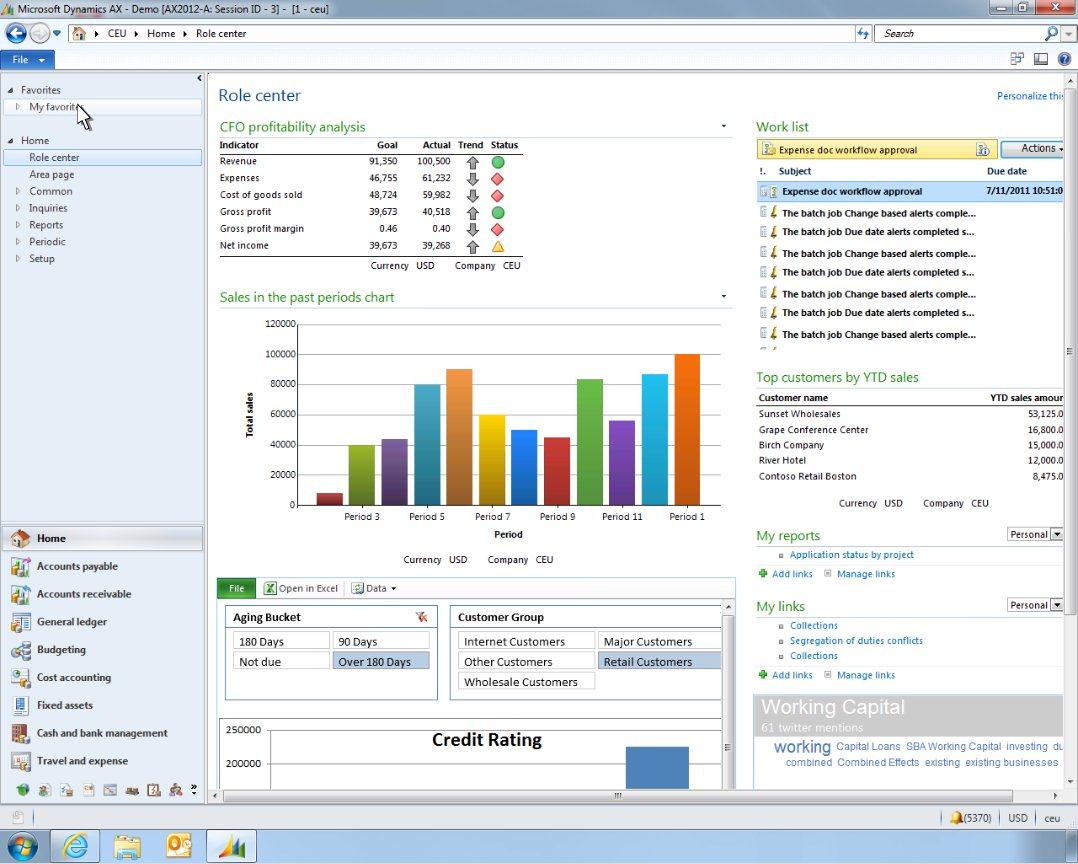
Task: Open Internet Explorer from the taskbar
Action: click(x=76, y=846)
